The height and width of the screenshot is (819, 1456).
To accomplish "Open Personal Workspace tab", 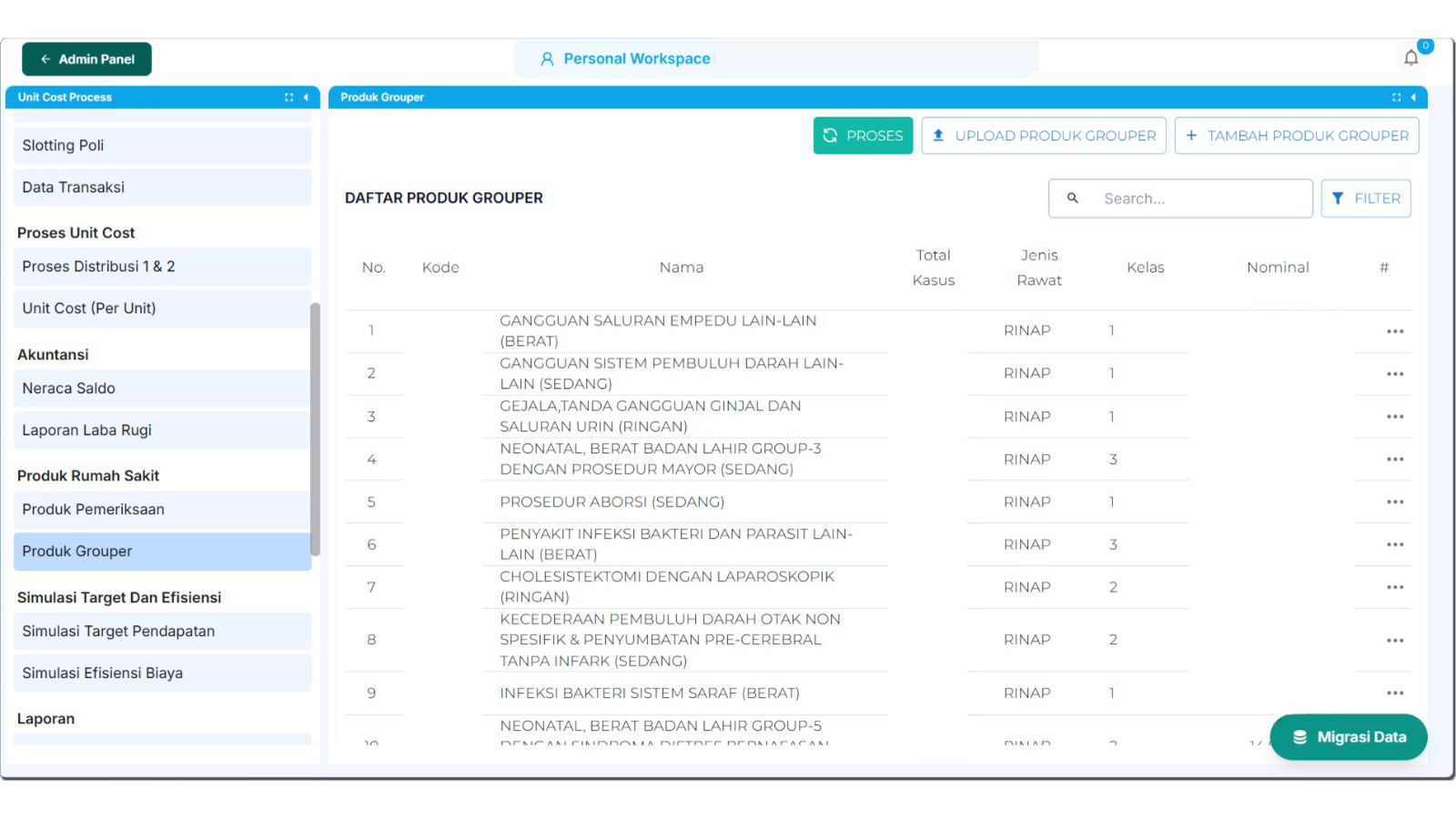I will coord(625,59).
